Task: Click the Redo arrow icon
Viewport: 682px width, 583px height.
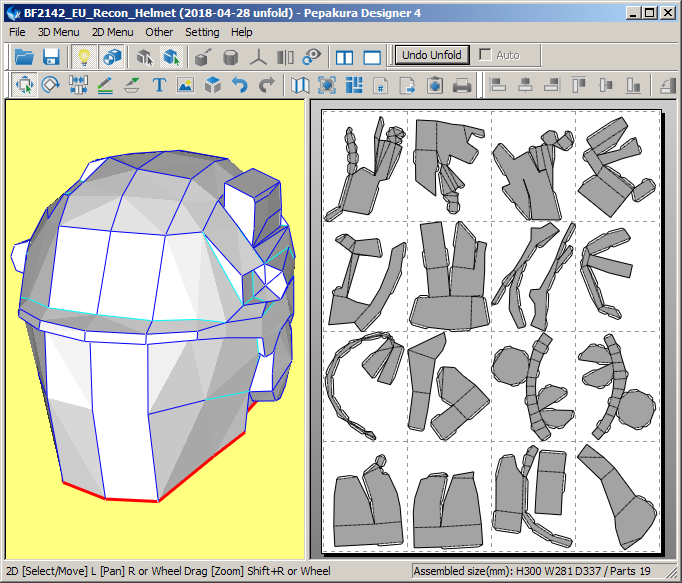Action: point(266,86)
